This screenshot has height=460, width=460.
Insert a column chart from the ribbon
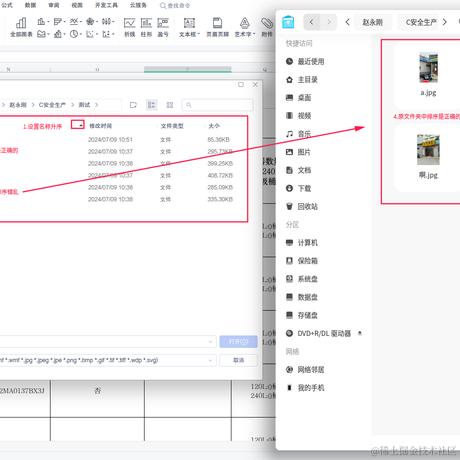pyautogui.click(x=43, y=22)
